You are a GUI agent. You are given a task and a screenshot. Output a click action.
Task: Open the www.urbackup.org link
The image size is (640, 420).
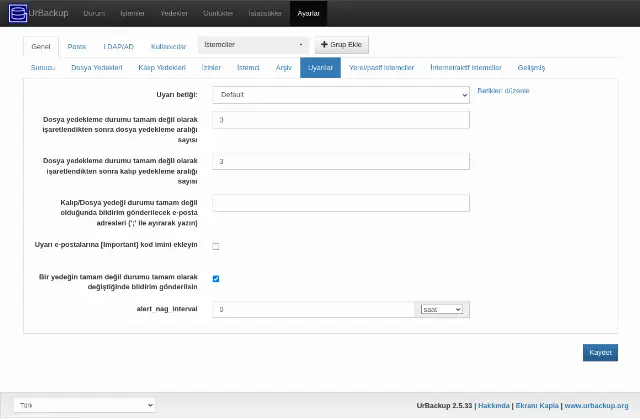[596, 406]
